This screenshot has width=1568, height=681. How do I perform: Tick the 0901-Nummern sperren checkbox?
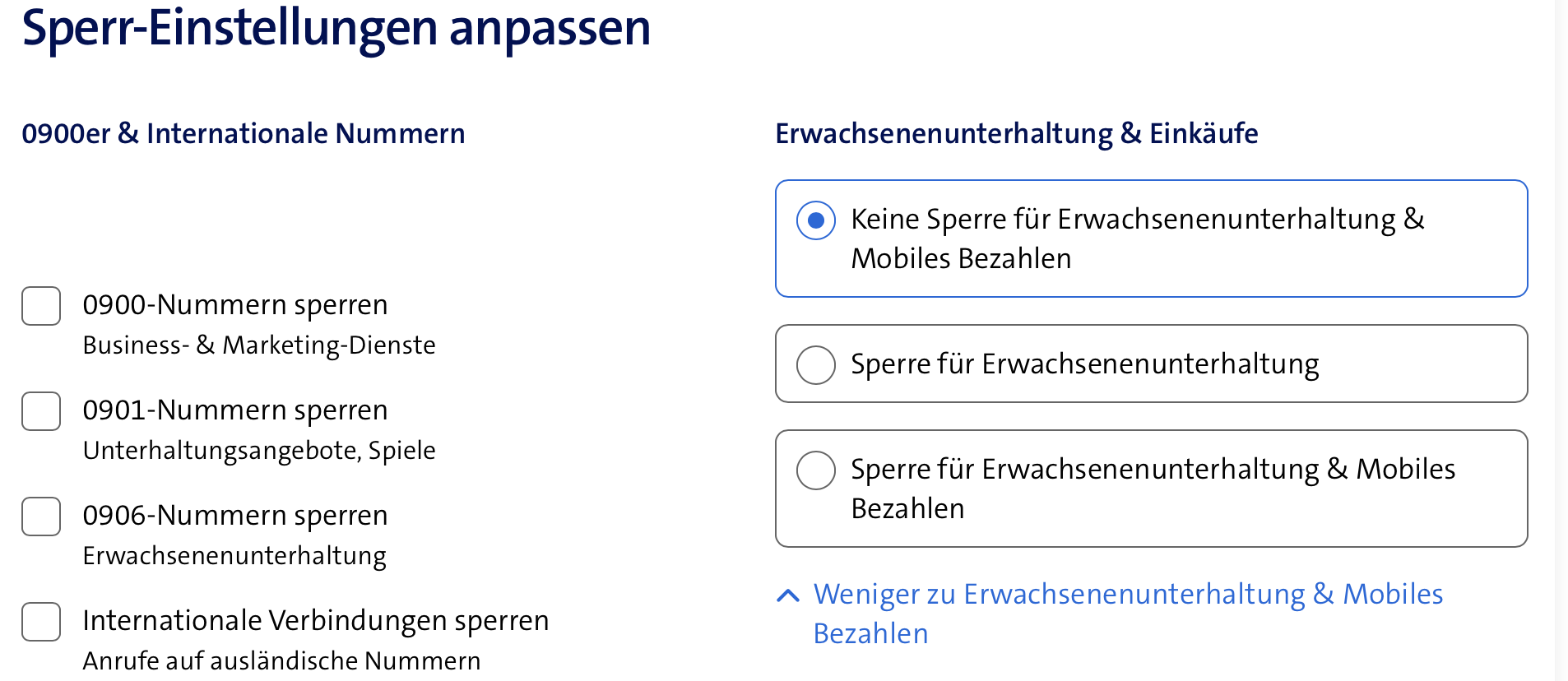(x=41, y=411)
